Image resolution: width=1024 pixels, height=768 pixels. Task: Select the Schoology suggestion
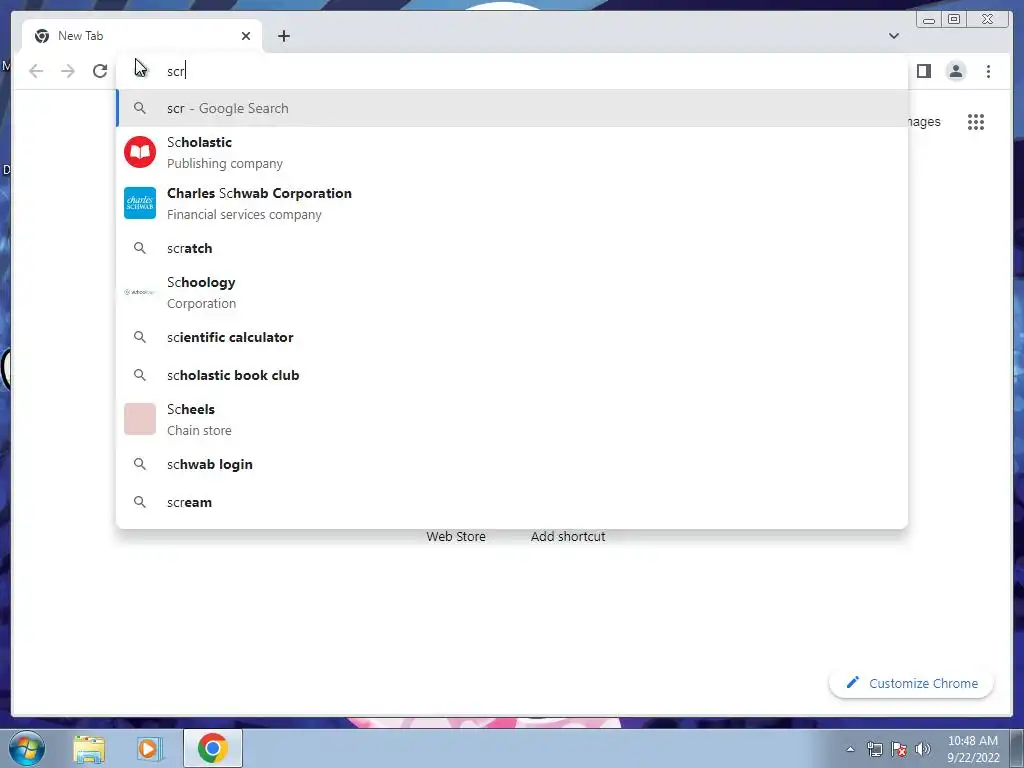coord(512,292)
